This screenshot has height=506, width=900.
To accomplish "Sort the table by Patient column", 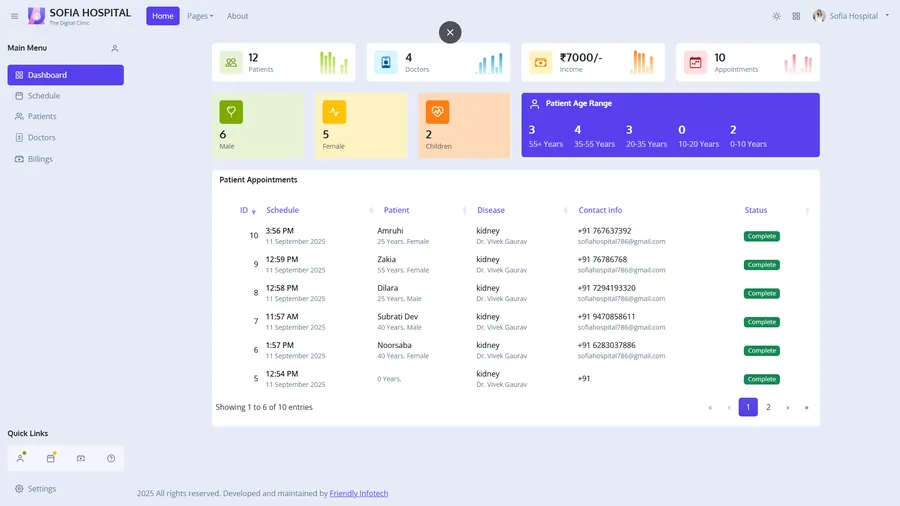I will click(x=425, y=211).
